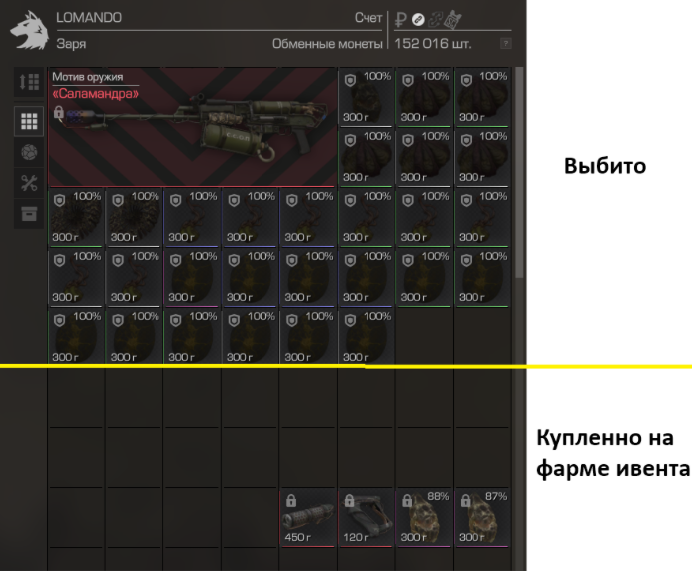This screenshot has width=692, height=571.
Task: Click the "Счет" account label
Action: [369, 18]
